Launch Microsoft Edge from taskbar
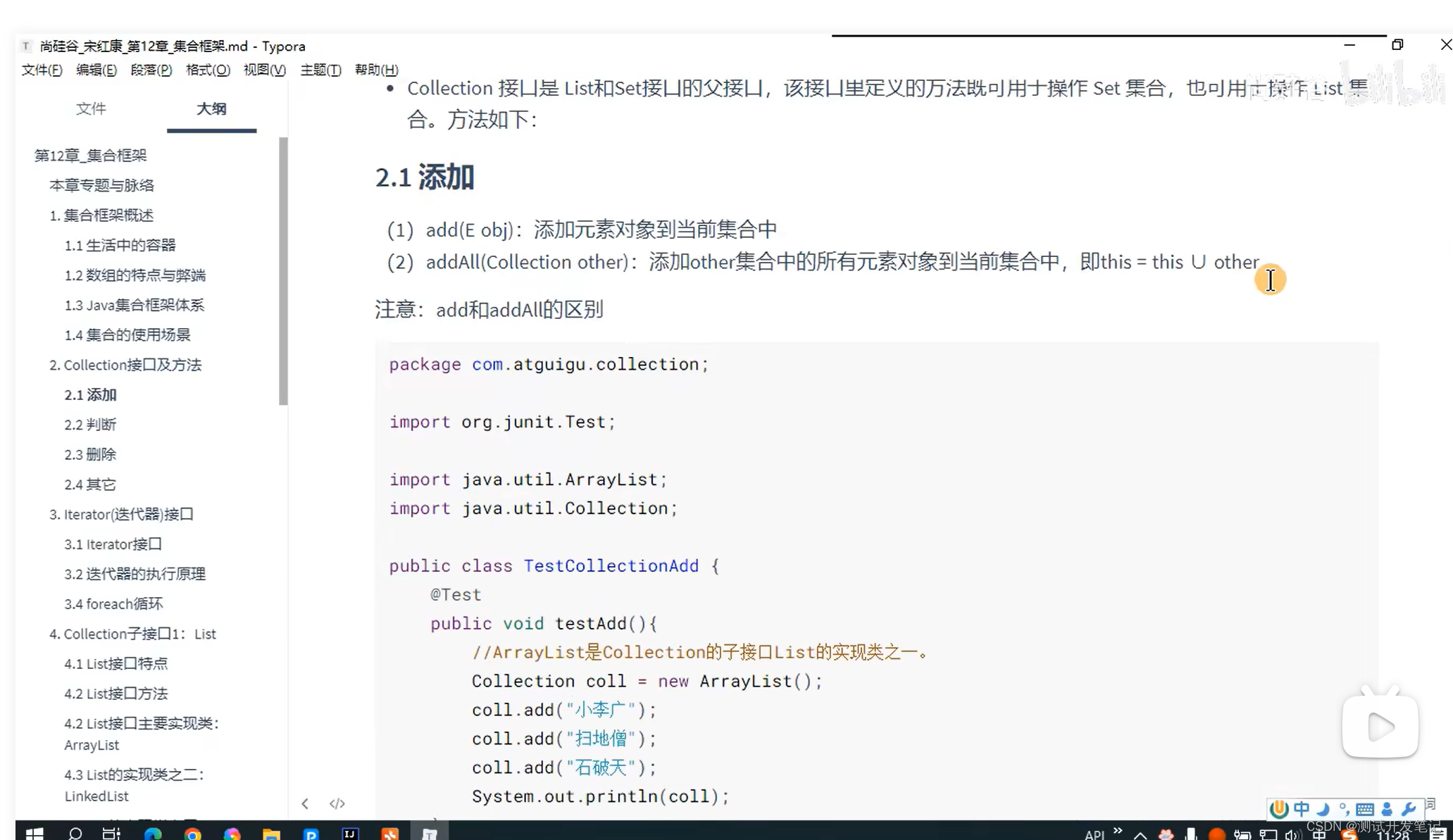This screenshot has height=840, width=1453. (x=152, y=834)
